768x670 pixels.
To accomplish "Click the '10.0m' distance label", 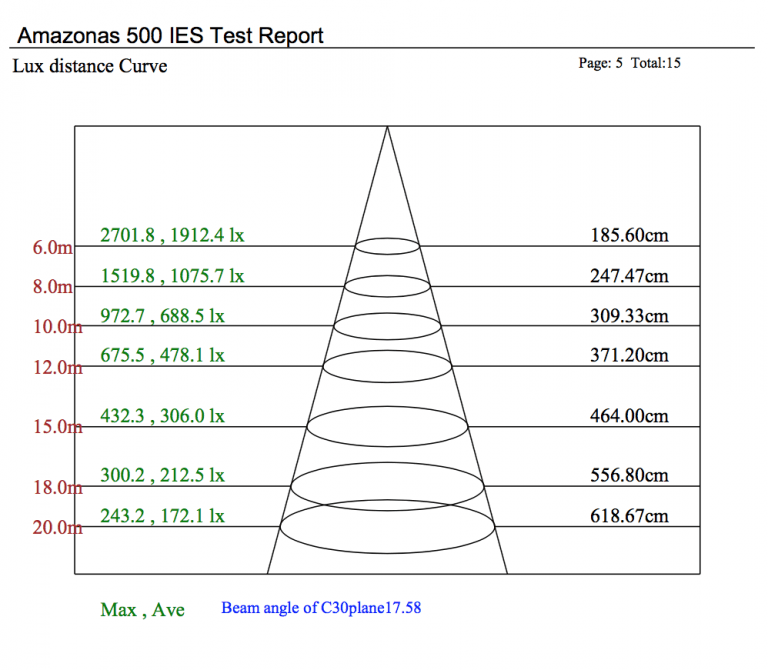I will pyautogui.click(x=58, y=327).
